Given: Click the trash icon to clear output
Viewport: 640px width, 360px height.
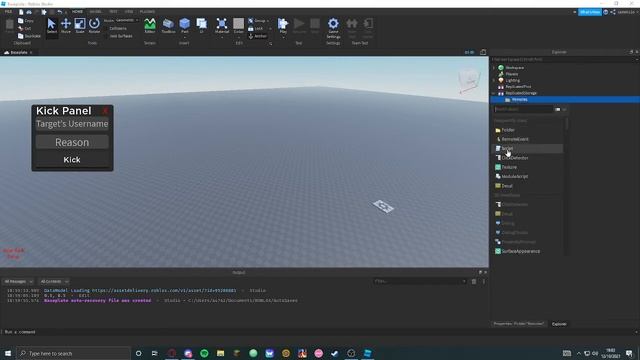Looking at the screenshot, I should pyautogui.click(x=474, y=281).
